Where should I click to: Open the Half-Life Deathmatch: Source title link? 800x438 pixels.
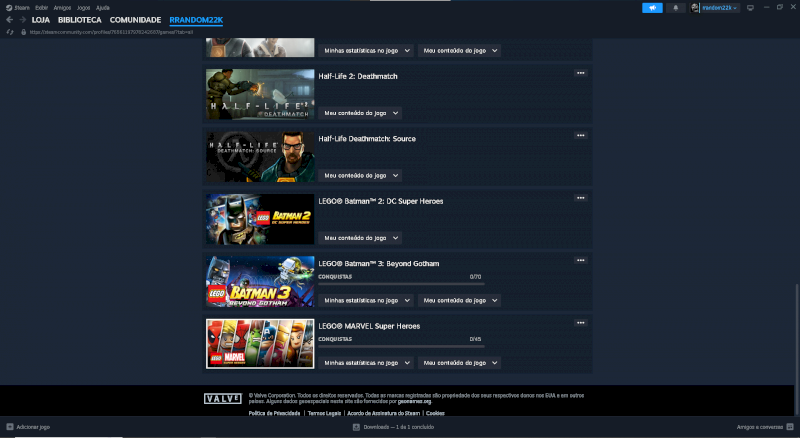(x=367, y=138)
